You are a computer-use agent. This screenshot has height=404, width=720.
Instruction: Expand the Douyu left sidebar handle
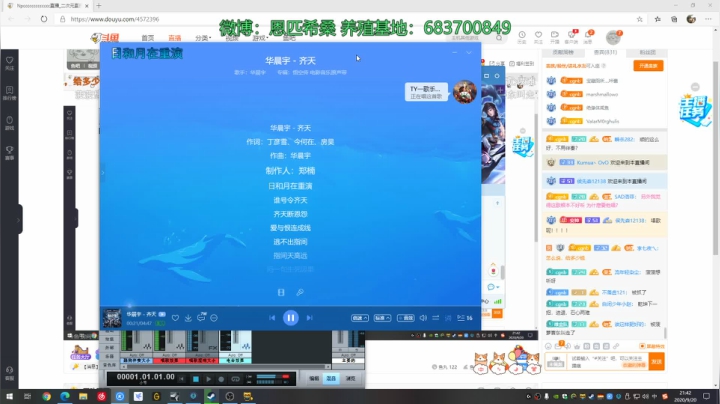coord(19,219)
